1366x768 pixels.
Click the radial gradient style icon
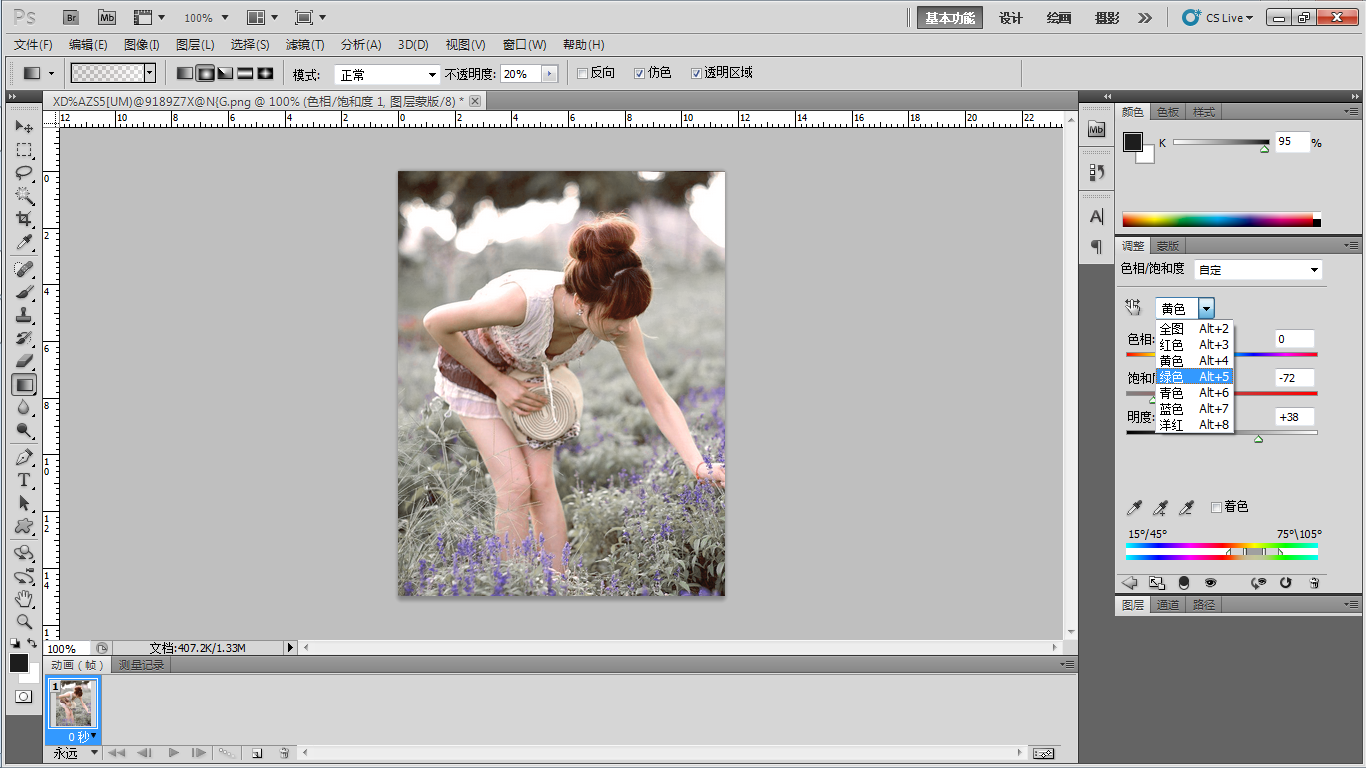(205, 73)
